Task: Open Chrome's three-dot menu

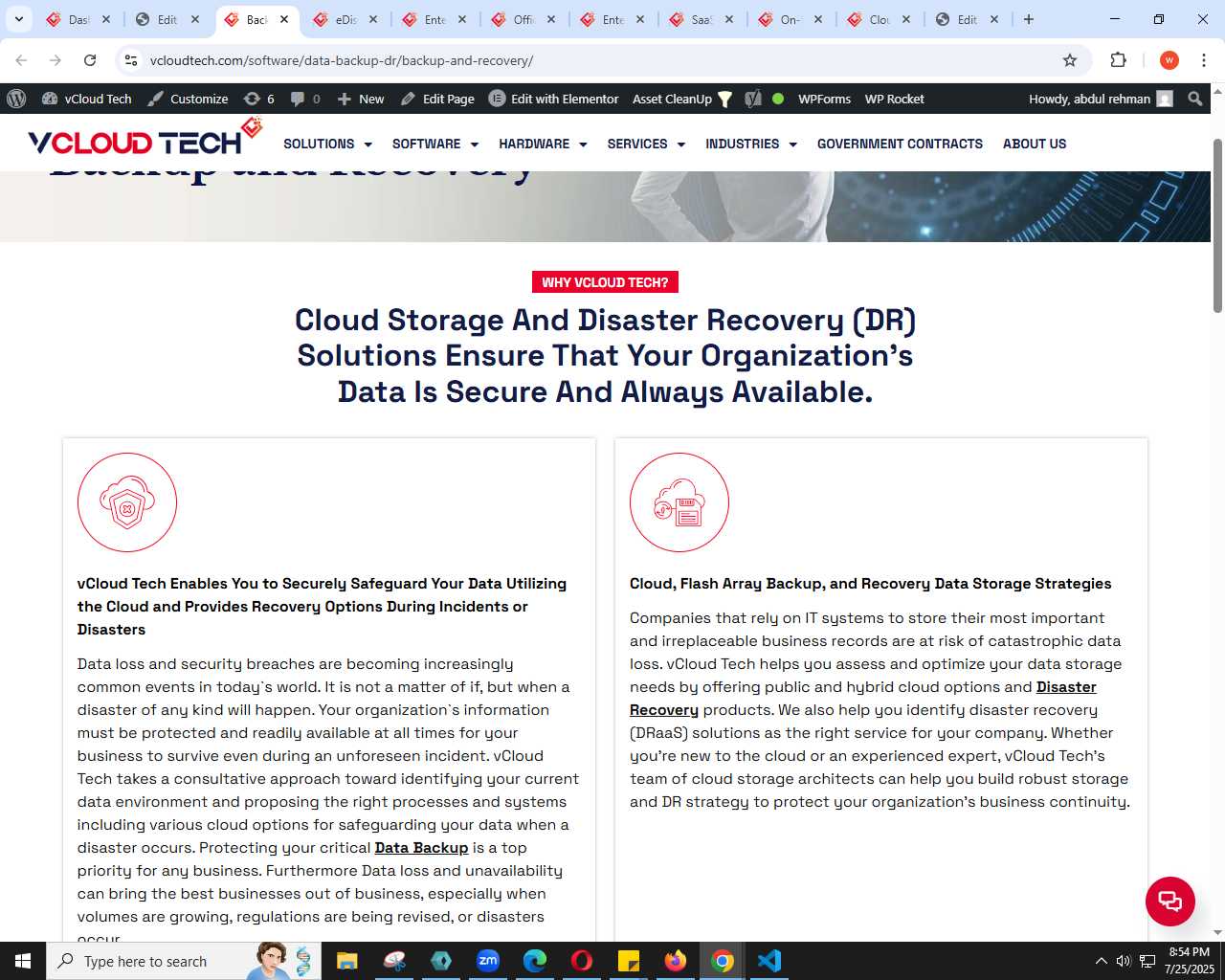Action: [x=1204, y=60]
